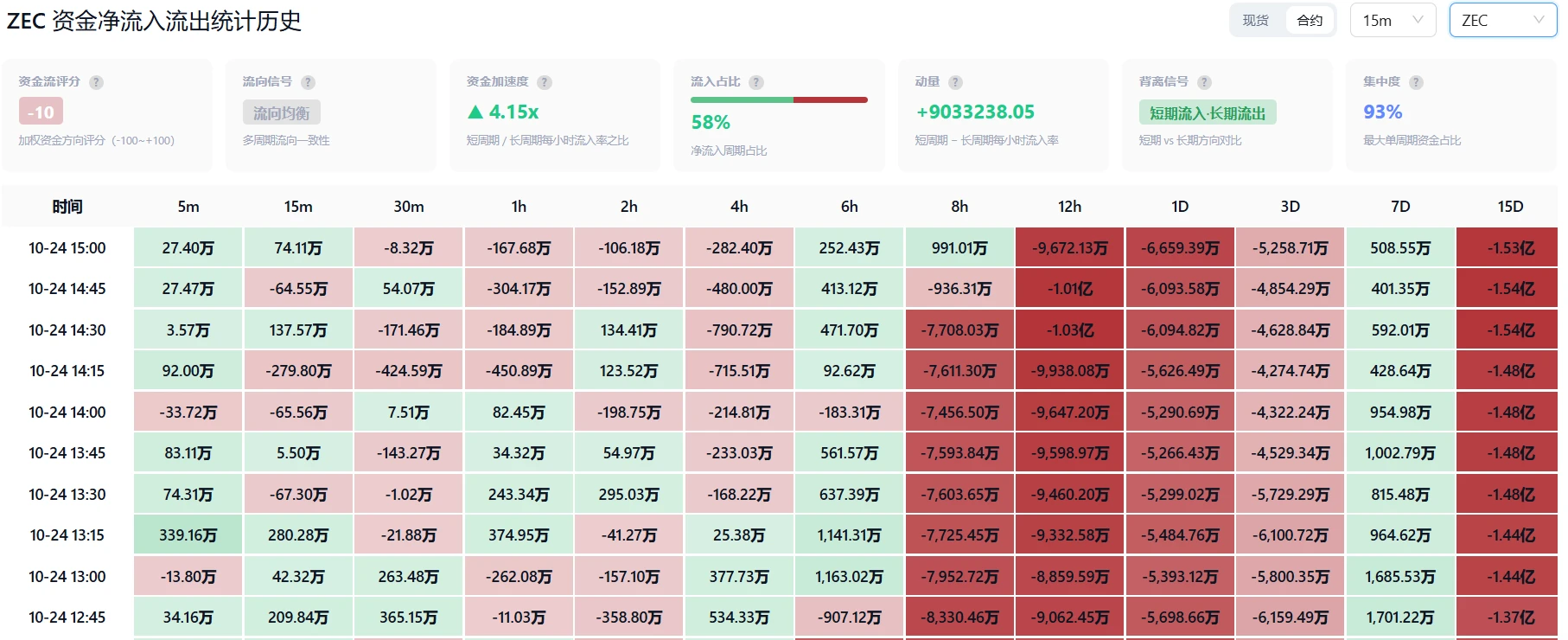Click the 15D column header
The image size is (1568, 640).
pos(1510,207)
